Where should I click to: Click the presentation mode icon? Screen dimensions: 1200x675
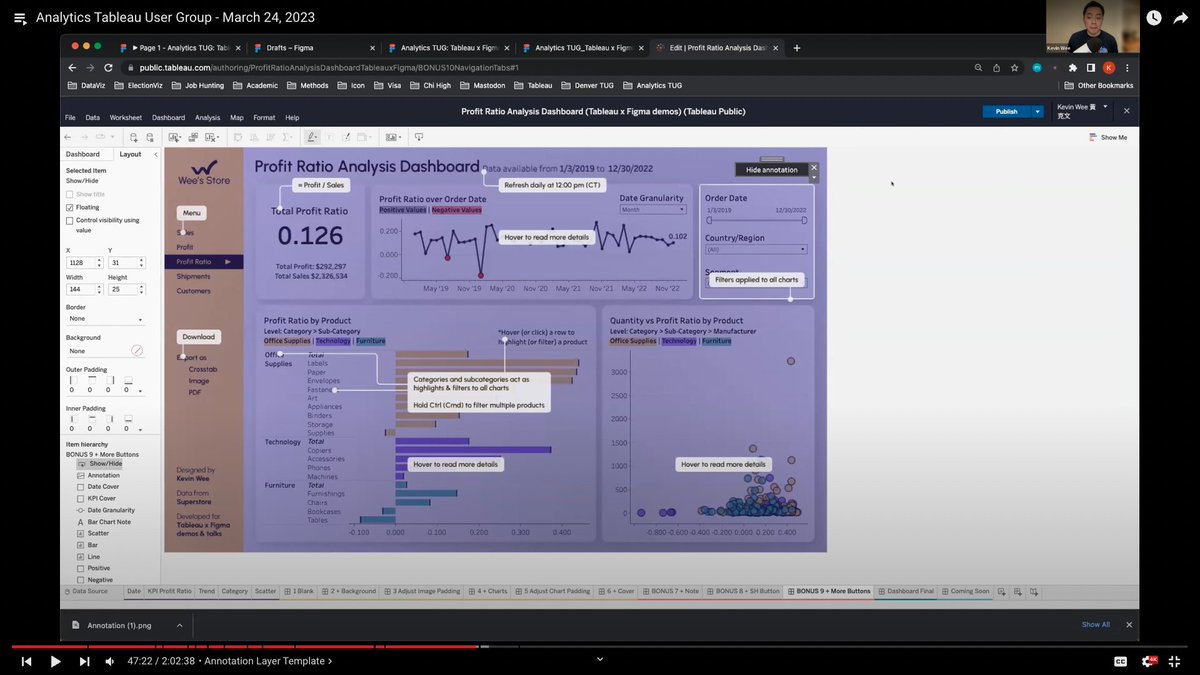click(419, 137)
